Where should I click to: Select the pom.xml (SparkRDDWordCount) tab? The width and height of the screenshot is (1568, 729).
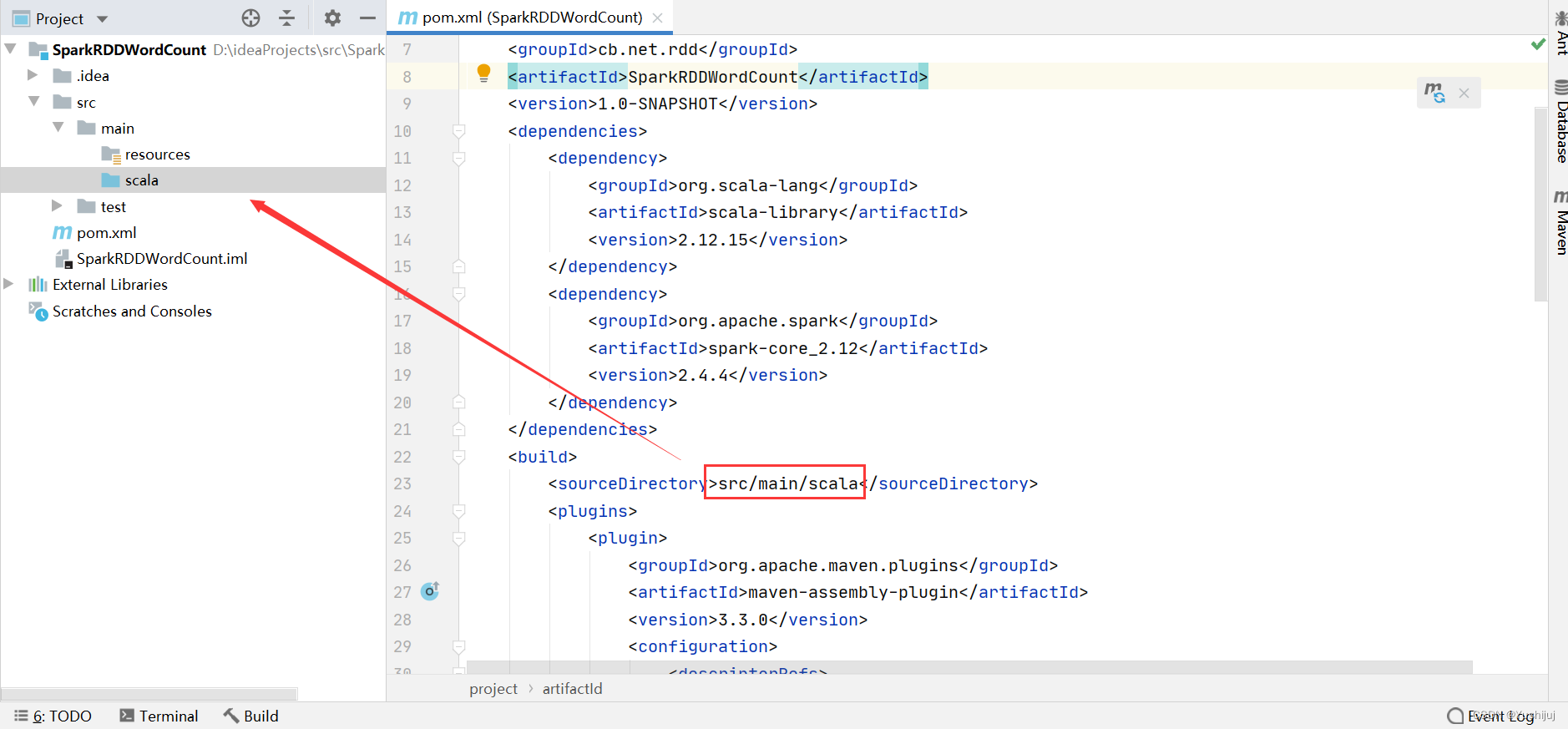click(x=531, y=18)
